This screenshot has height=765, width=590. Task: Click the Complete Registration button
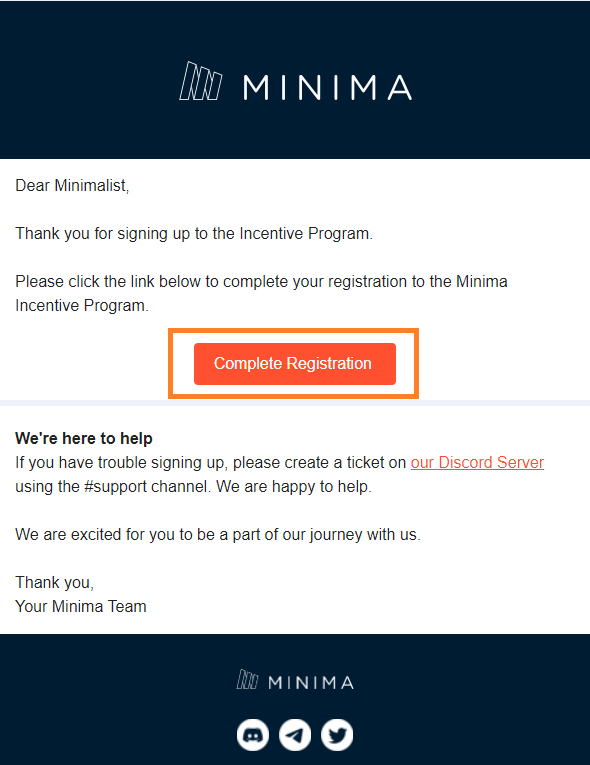295,364
